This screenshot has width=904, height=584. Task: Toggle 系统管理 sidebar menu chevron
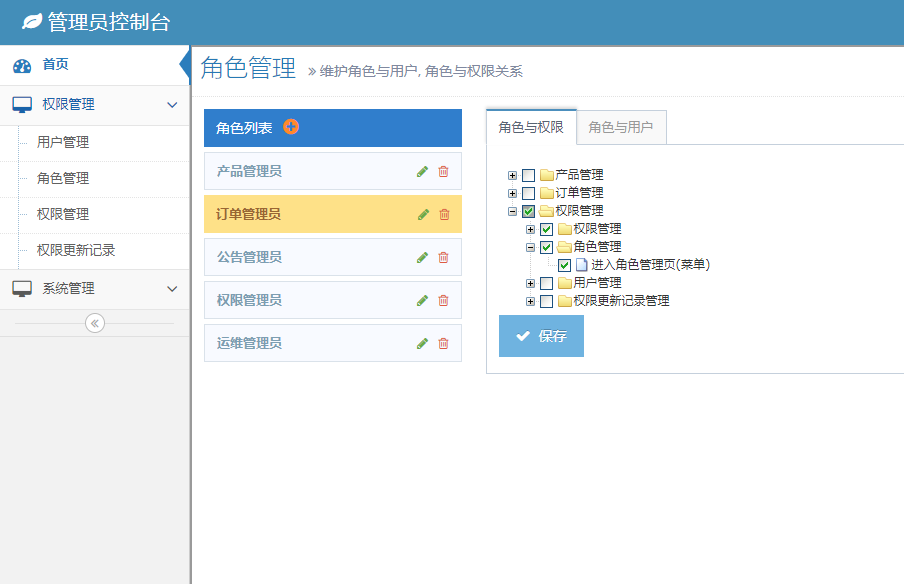[172, 289]
